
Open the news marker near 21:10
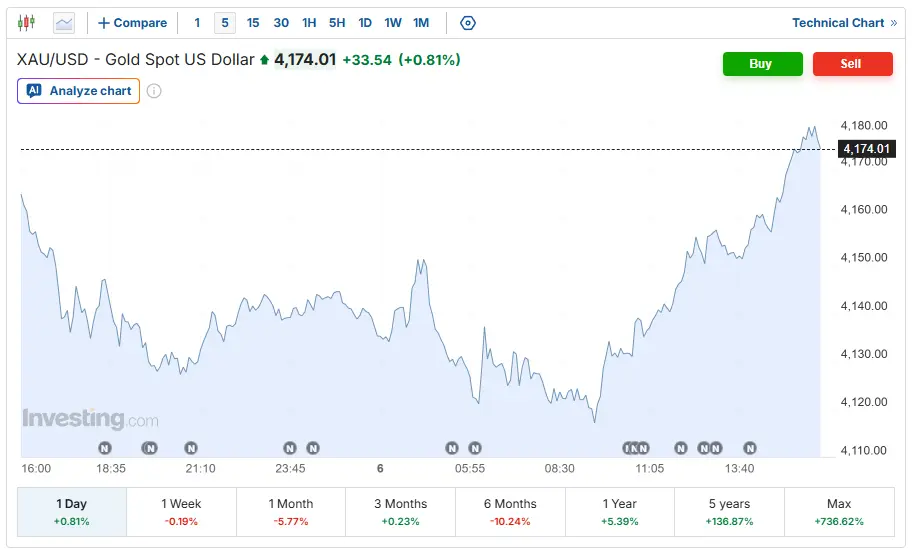click(191, 448)
